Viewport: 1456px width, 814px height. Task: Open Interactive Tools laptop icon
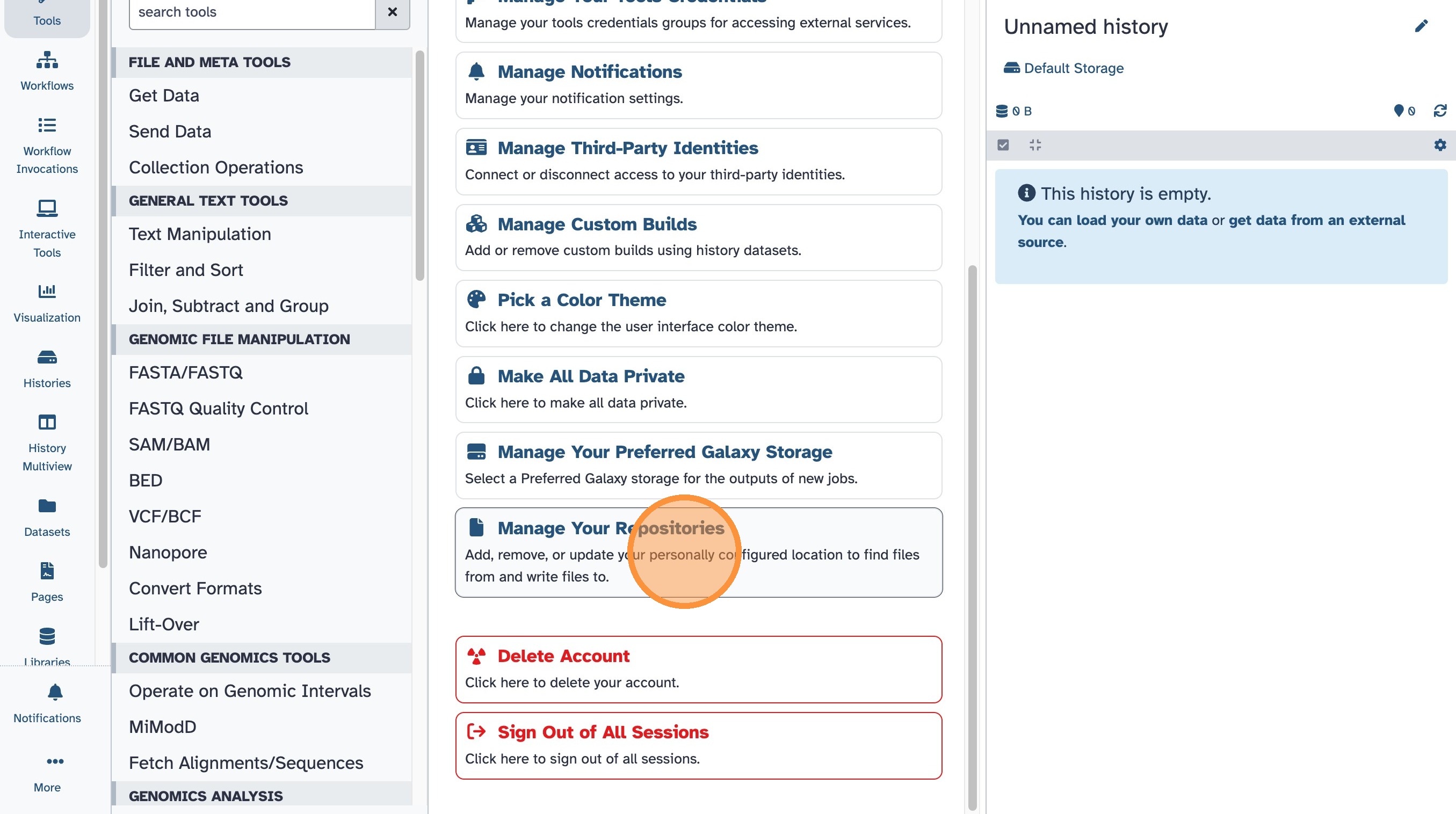[47, 208]
